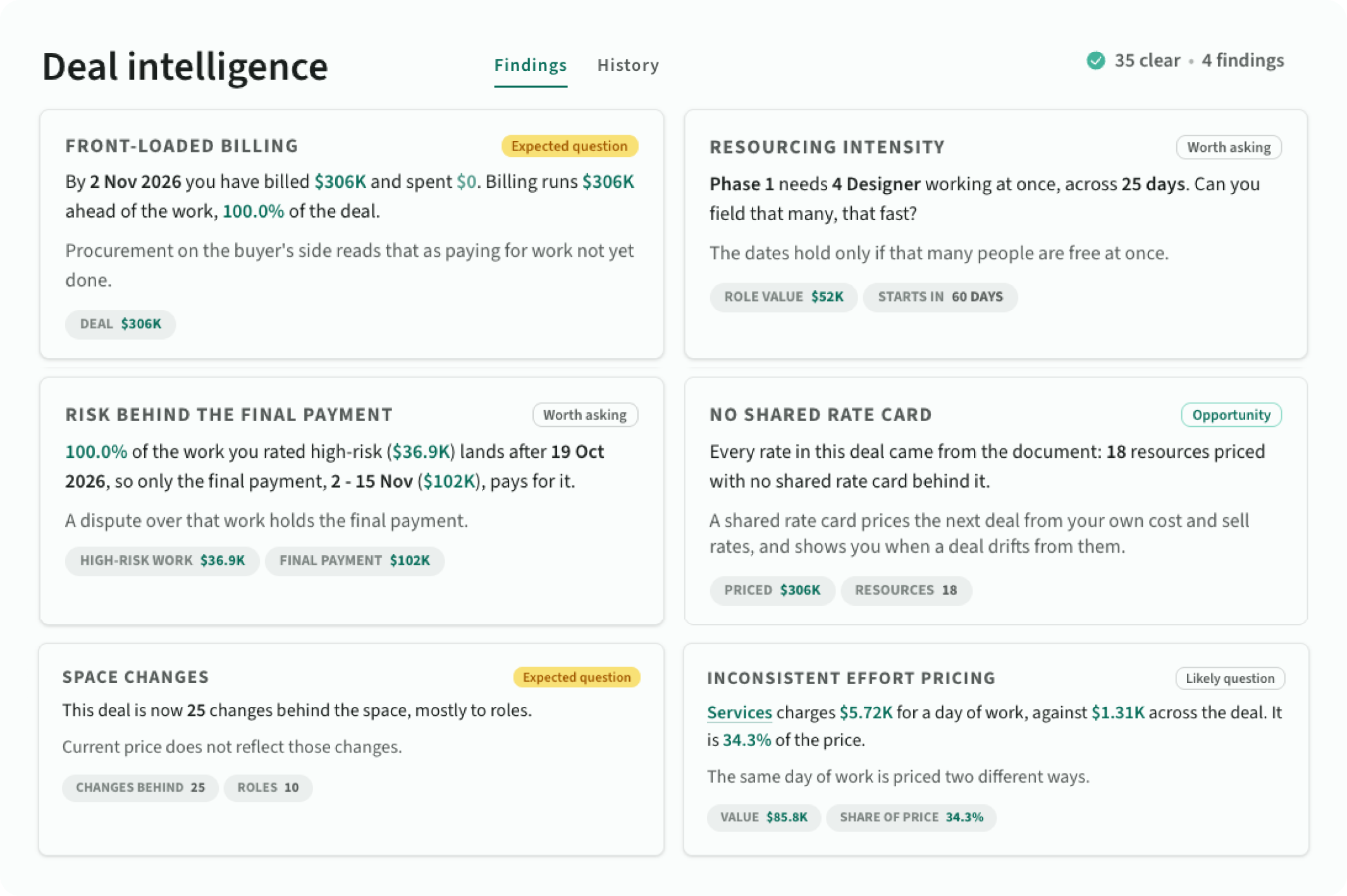This screenshot has width=1347, height=896.
Task: Click RISK BEHIND THE FINAL PAYMENT heading
Action: coord(229,415)
